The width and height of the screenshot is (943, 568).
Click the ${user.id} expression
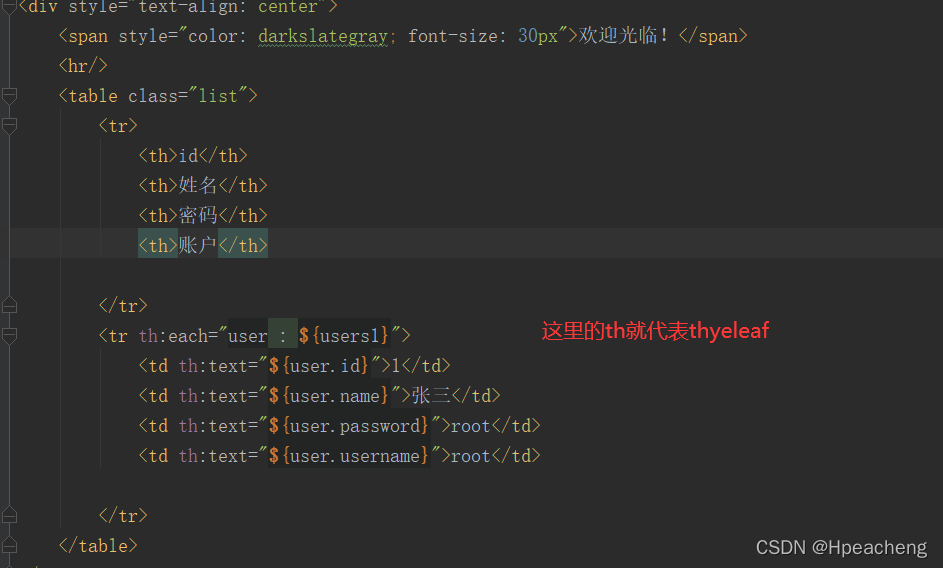(318, 366)
